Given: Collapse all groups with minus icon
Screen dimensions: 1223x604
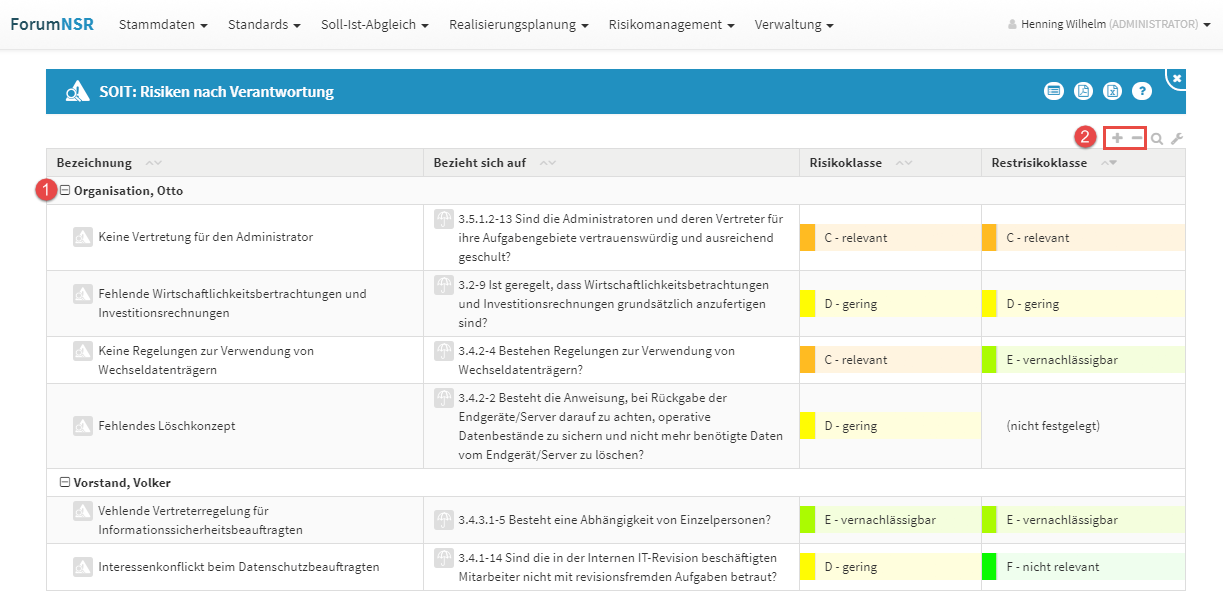Looking at the screenshot, I should coord(1136,138).
